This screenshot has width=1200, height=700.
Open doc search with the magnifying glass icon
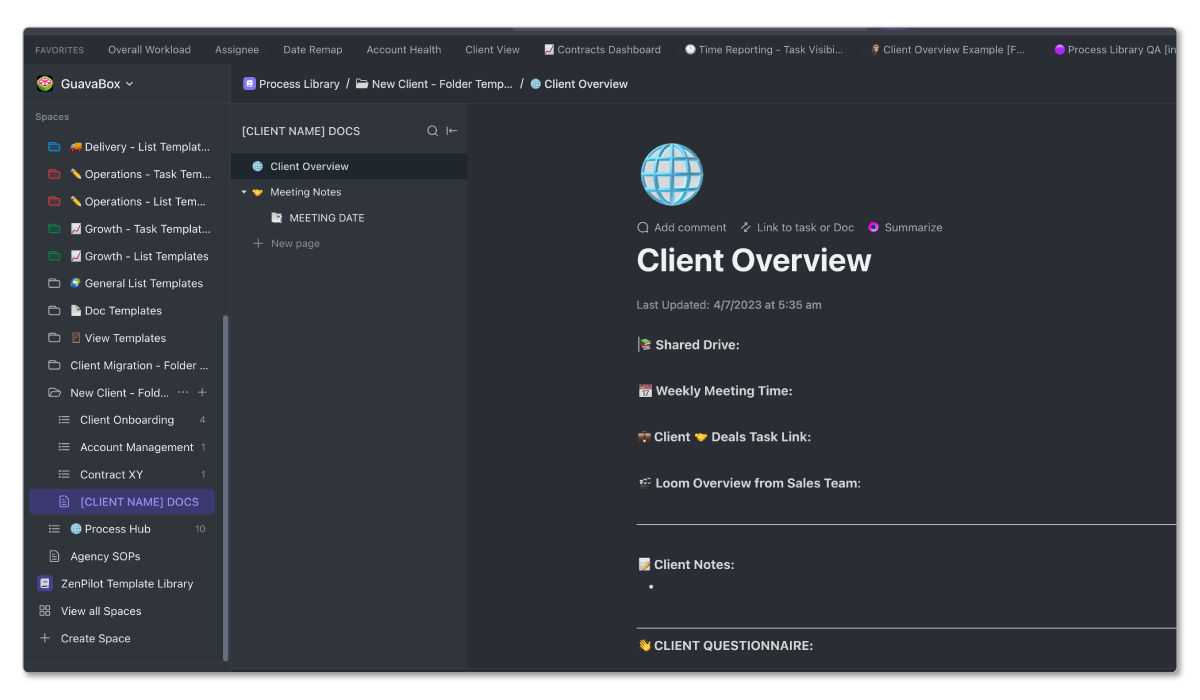(432, 130)
